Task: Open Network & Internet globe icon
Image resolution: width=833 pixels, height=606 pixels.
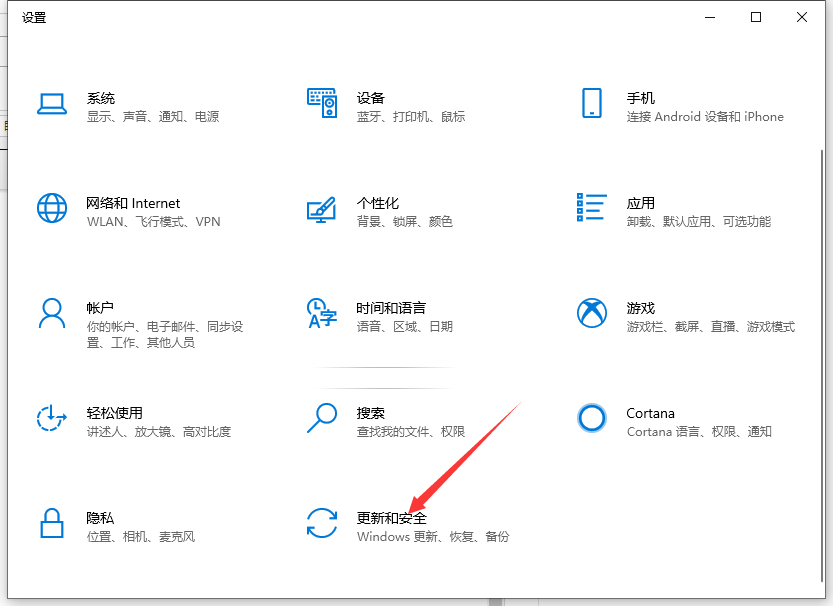Action: [51, 208]
